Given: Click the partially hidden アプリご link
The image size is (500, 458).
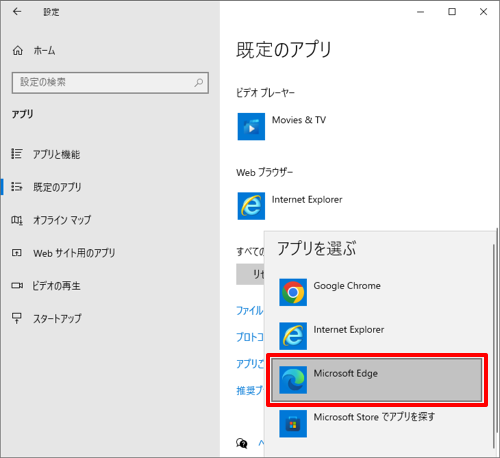Looking at the screenshot, I should pyautogui.click(x=250, y=364).
